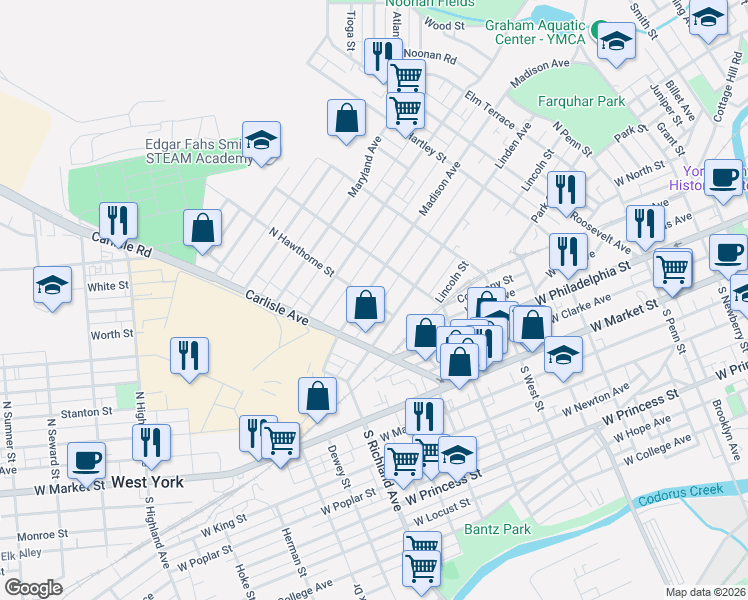The image size is (748, 600).
Task: Click the W College Ave label
Action: [657, 450]
